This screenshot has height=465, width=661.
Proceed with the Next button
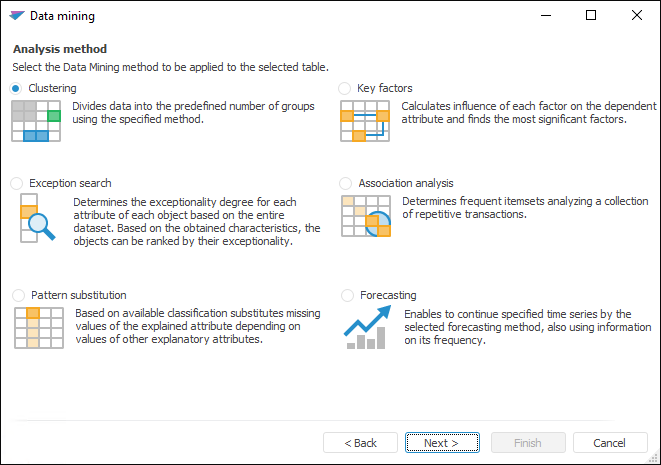point(441,443)
